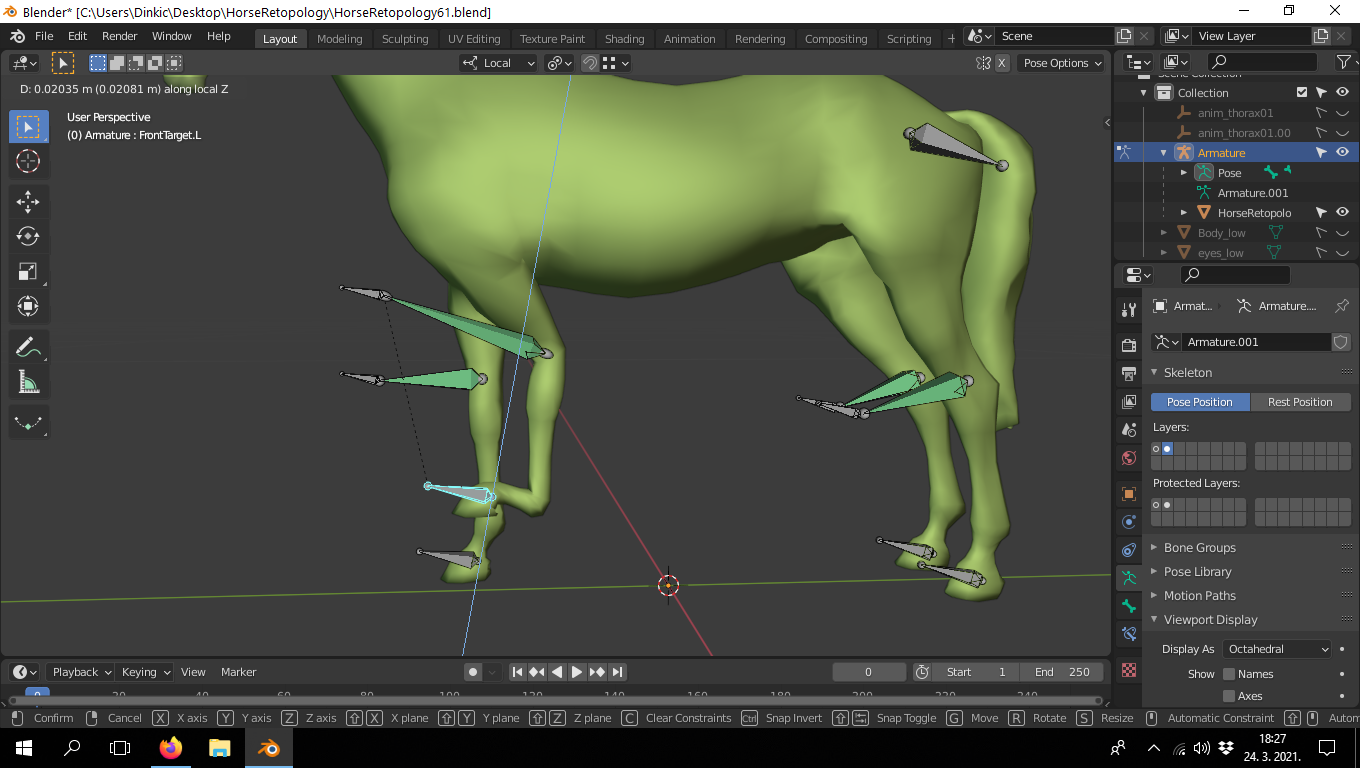1360x768 pixels.
Task: Open Display As Octahedral dropdown
Action: 1278,649
